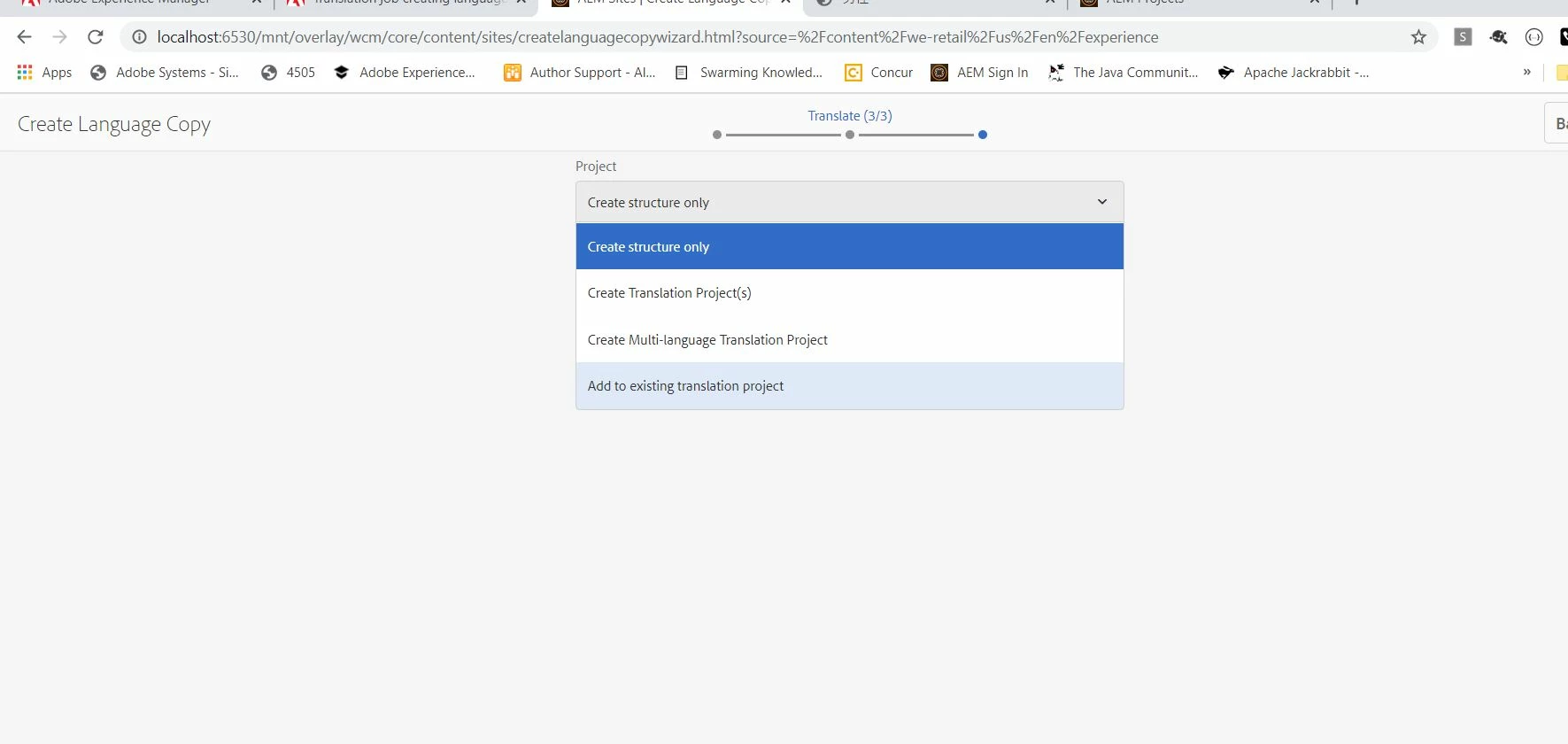Open the Concur bookmark
The width and height of the screenshot is (1568, 744).
[x=878, y=73]
